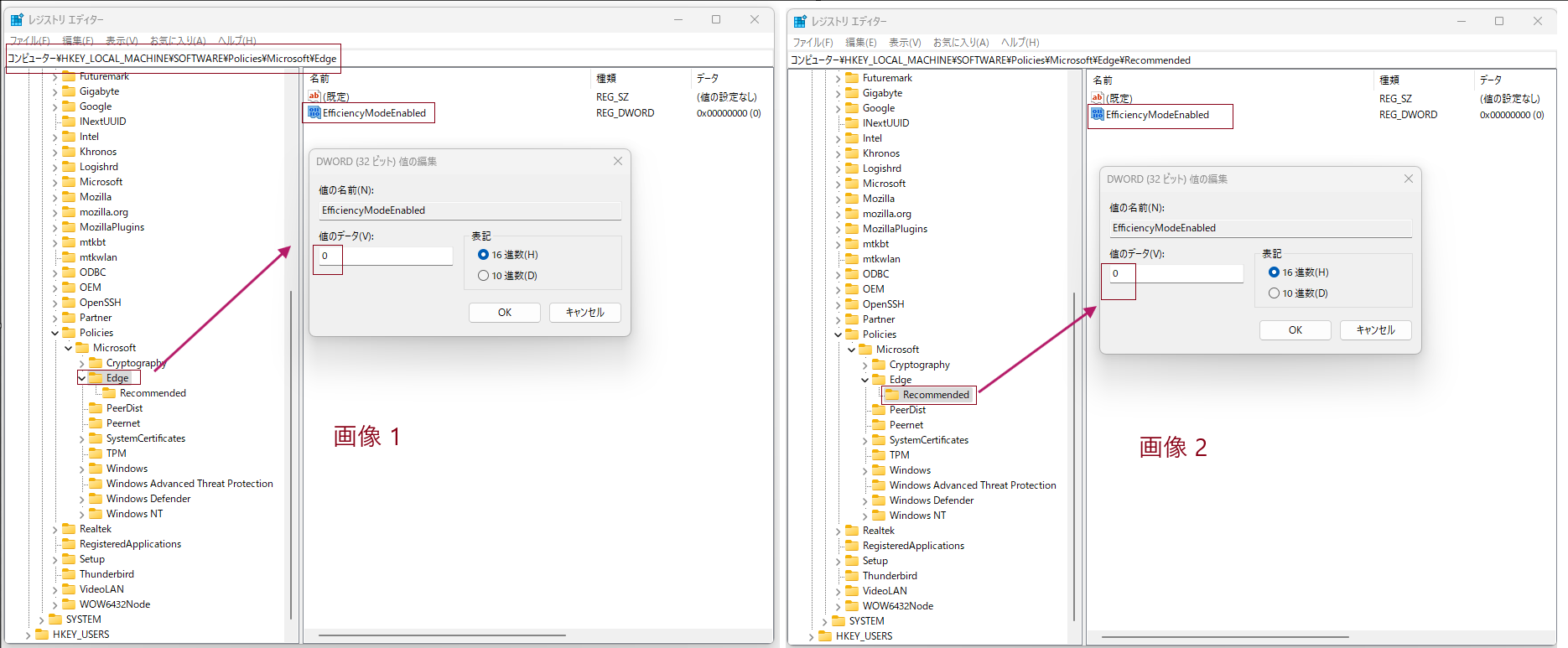Screen dimensions: 1568x648
Task: Click Registry Editor app icon in left window title bar
Action: pyautogui.click(x=17, y=19)
